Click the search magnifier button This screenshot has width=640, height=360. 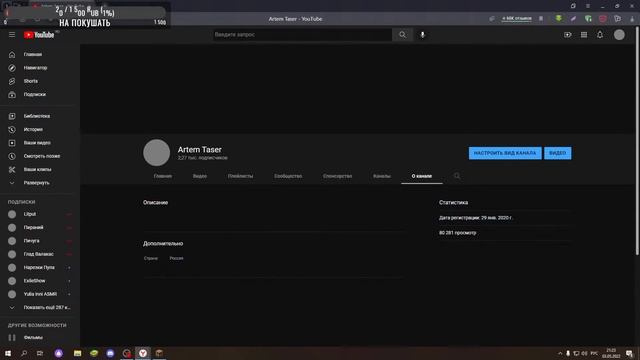402,35
